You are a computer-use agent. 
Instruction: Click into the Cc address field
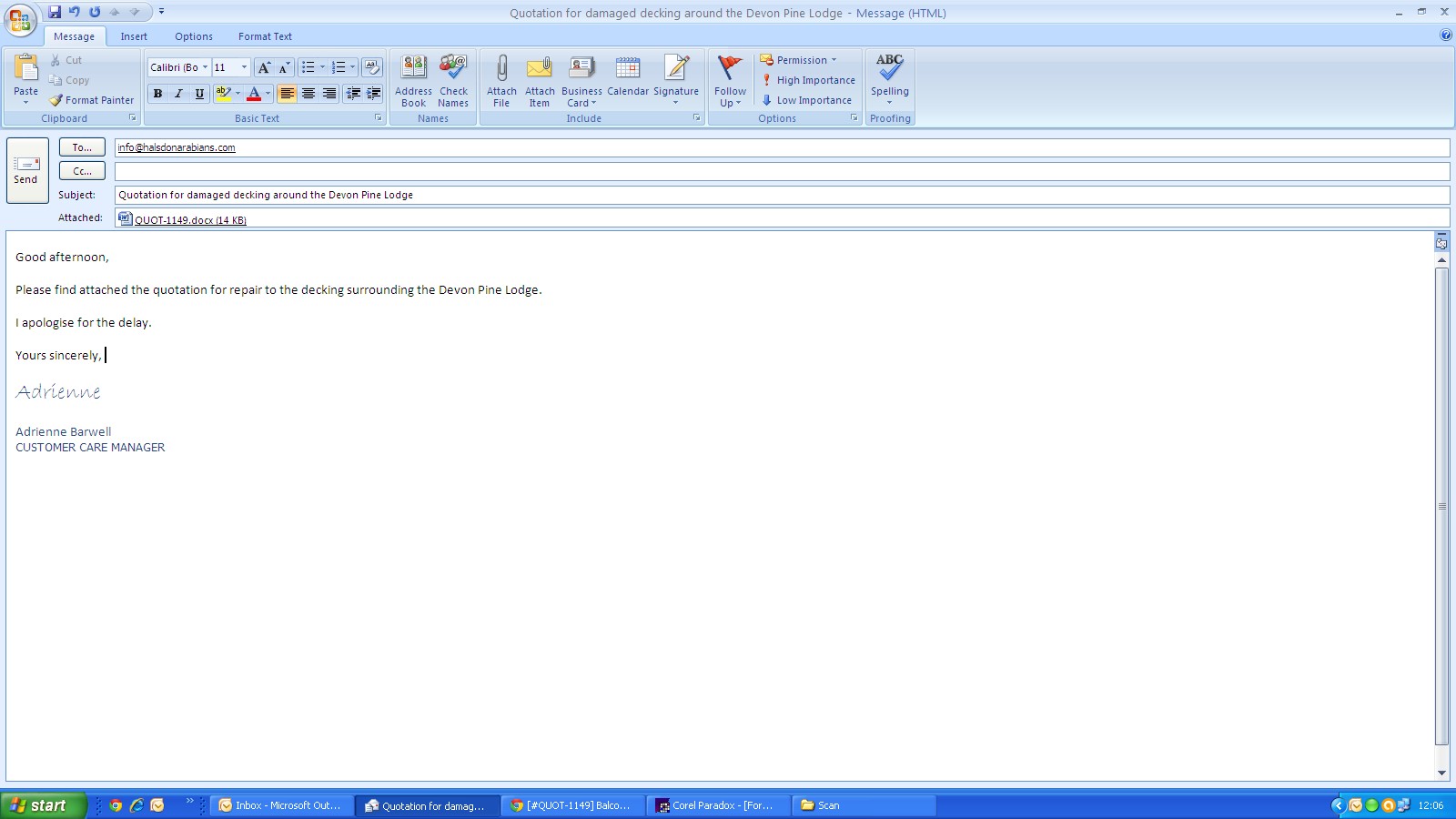[x=782, y=171]
